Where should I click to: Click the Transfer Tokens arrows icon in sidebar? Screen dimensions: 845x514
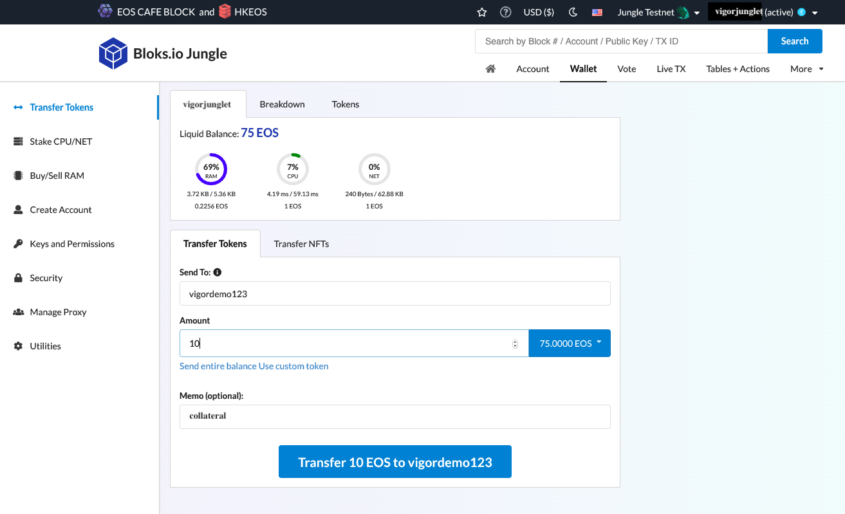pyautogui.click(x=18, y=107)
